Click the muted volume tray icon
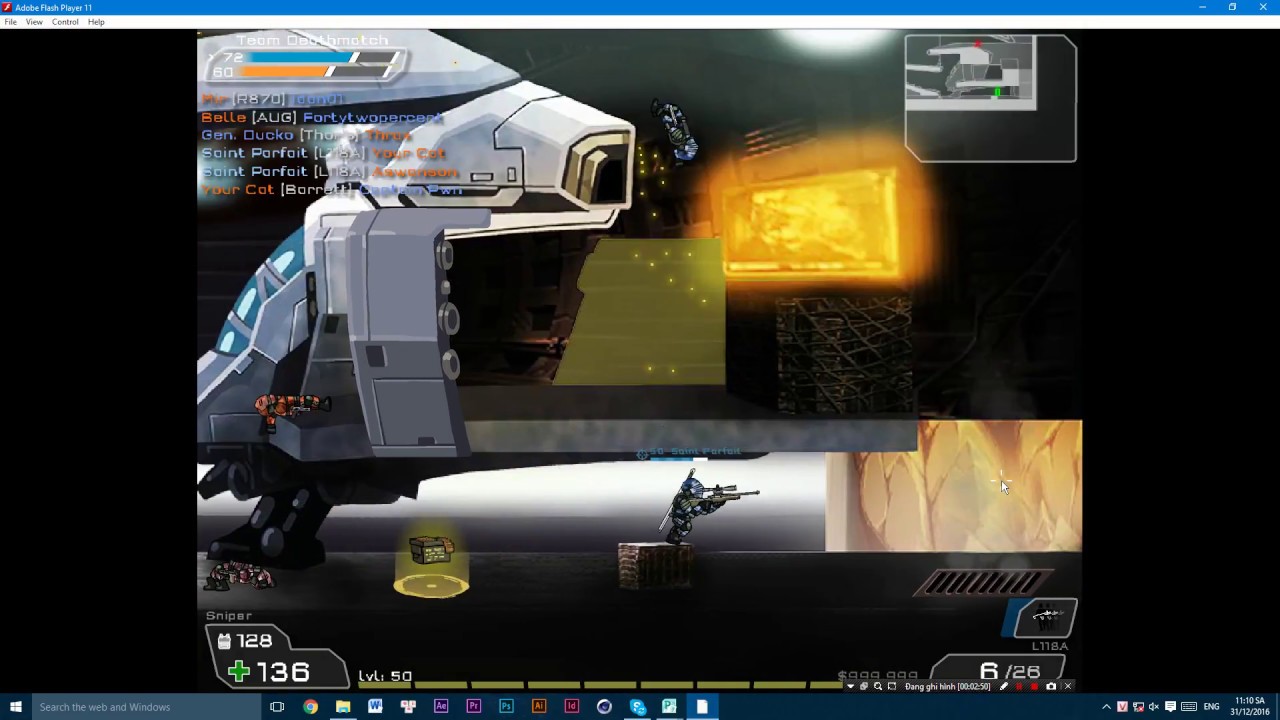The width and height of the screenshot is (1280, 720). coord(1153,707)
